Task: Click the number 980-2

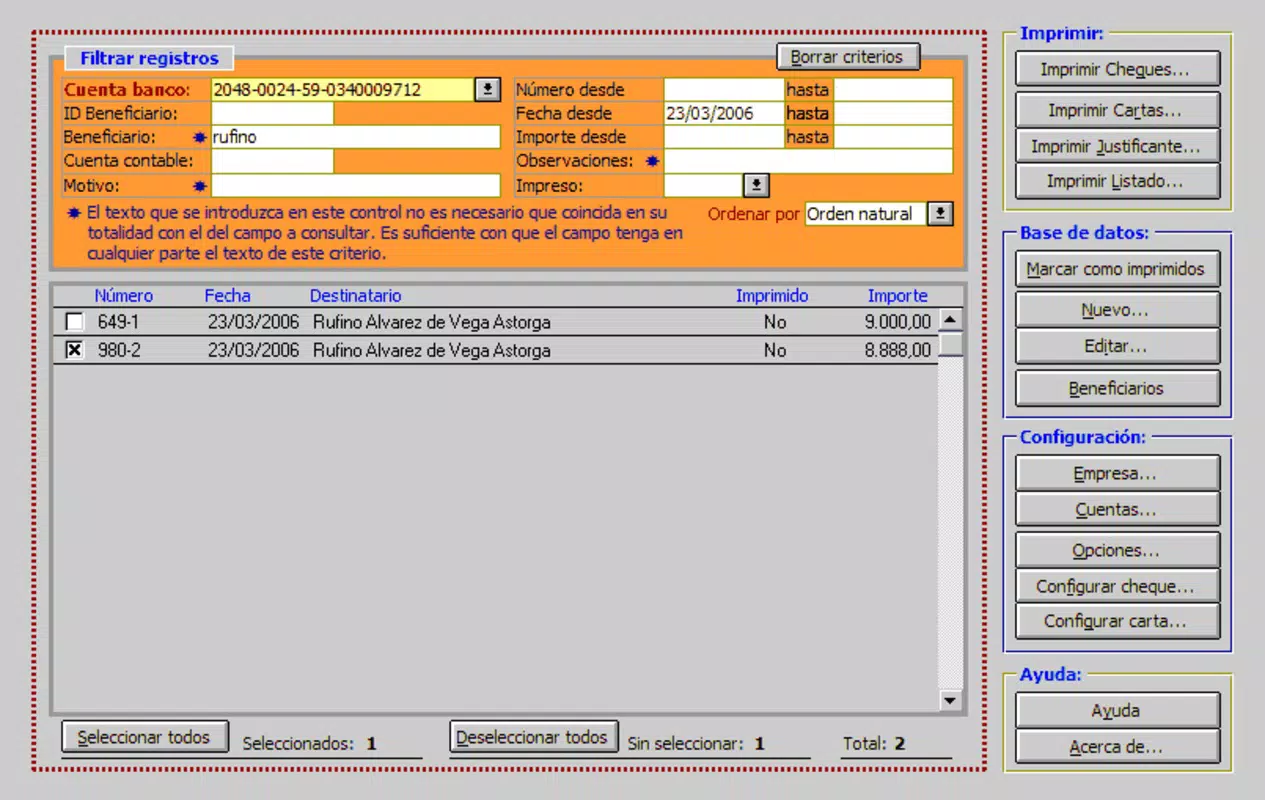Action: 121,350
